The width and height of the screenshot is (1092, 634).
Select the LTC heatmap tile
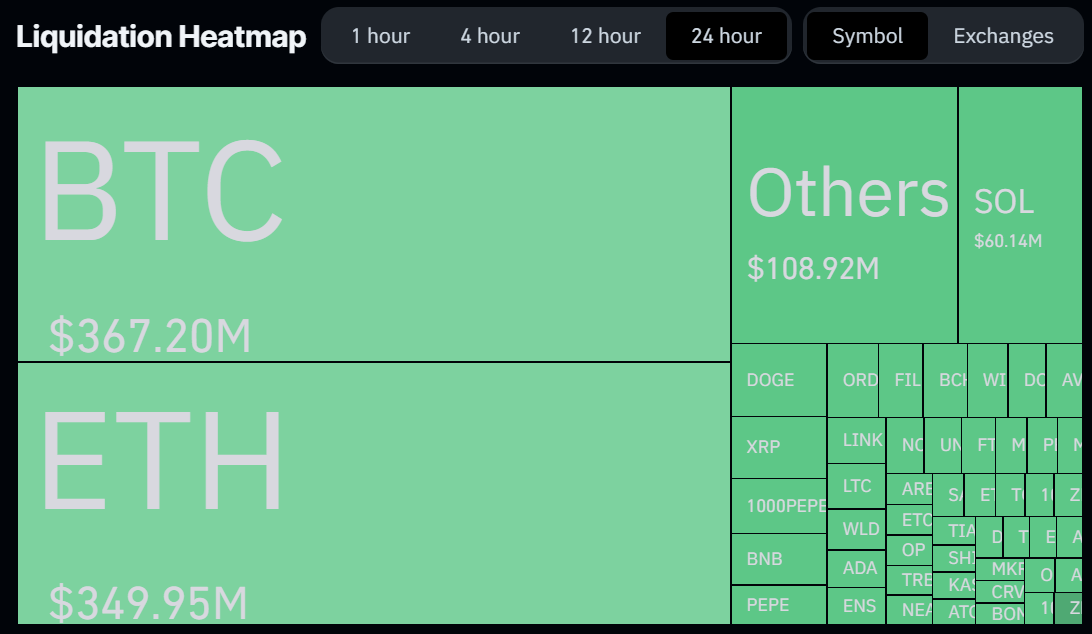(x=856, y=486)
